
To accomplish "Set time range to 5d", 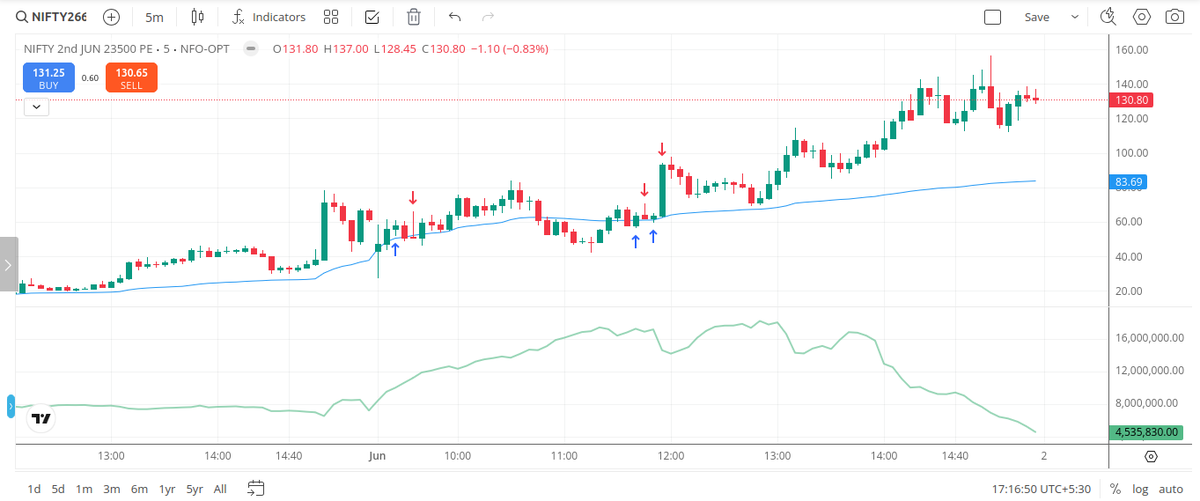I will [x=59, y=489].
